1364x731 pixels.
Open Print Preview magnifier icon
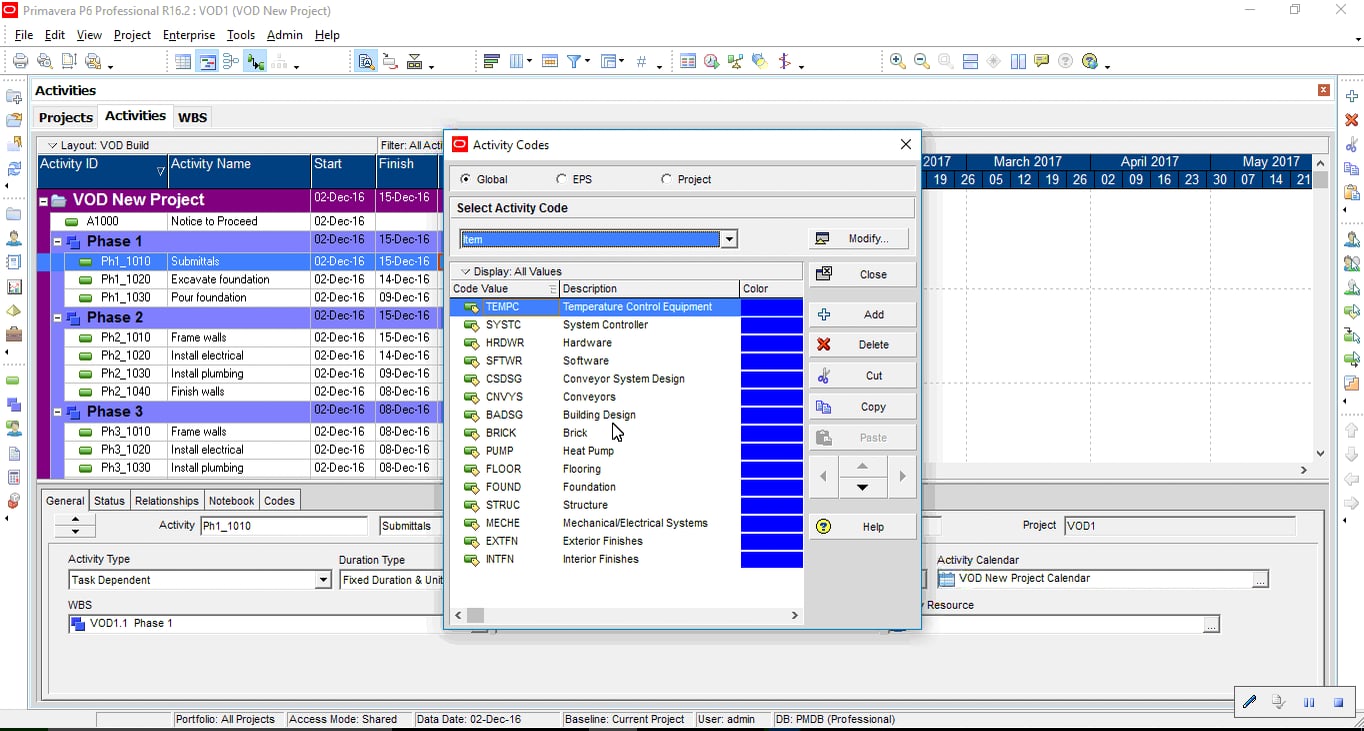click(44, 61)
